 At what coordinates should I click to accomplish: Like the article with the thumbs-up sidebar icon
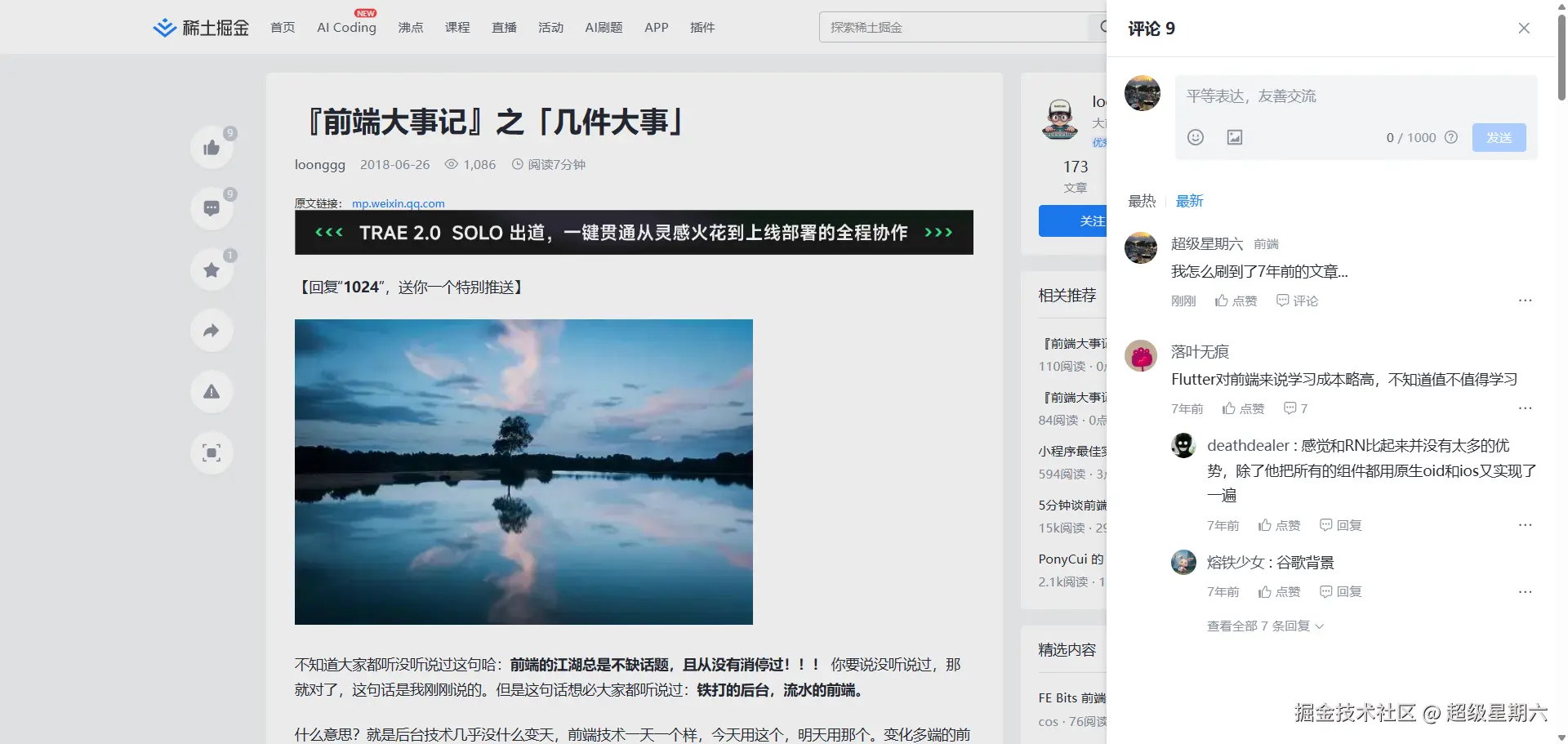coord(212,147)
